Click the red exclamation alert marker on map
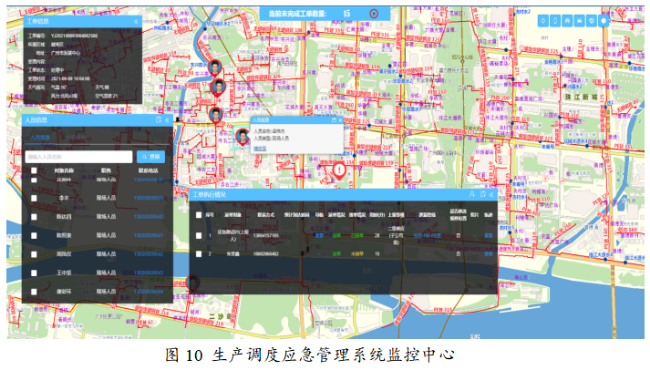 click(339, 171)
